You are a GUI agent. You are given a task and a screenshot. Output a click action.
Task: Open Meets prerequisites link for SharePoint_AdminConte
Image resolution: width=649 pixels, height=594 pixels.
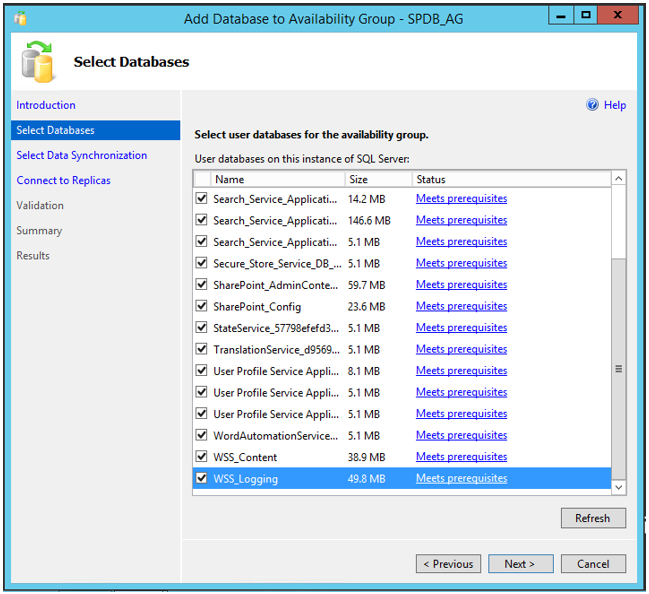point(462,284)
